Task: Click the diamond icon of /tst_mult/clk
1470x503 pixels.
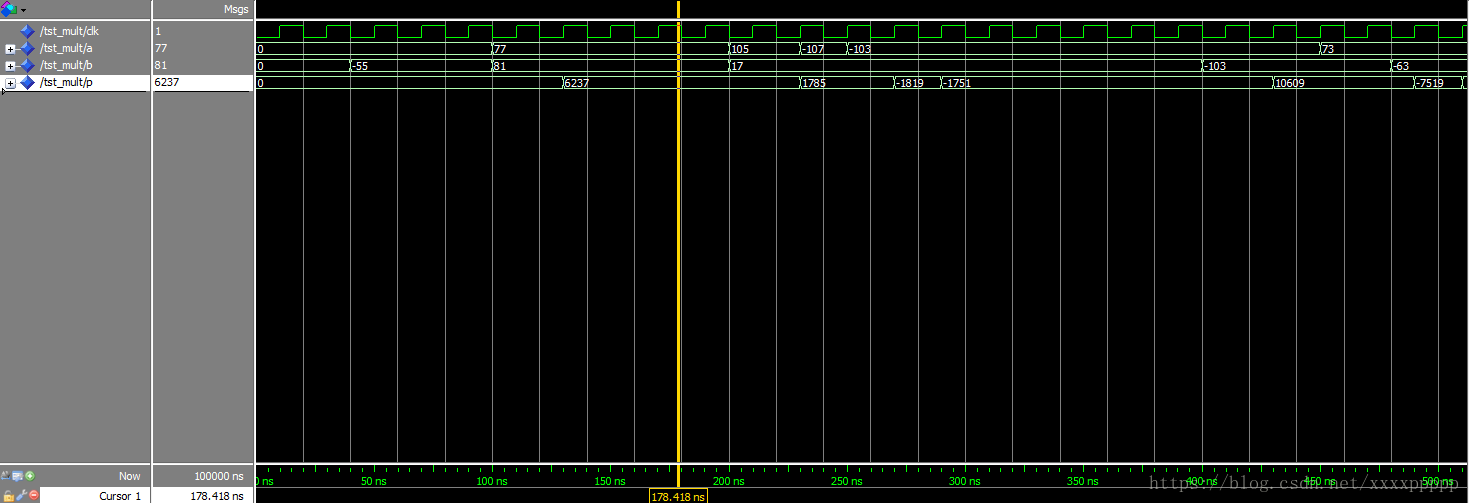Action: [27, 31]
